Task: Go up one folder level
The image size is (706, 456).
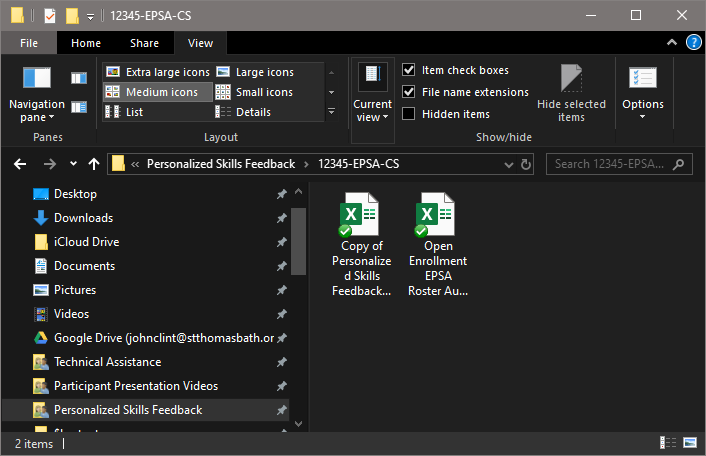Action: (x=94, y=164)
